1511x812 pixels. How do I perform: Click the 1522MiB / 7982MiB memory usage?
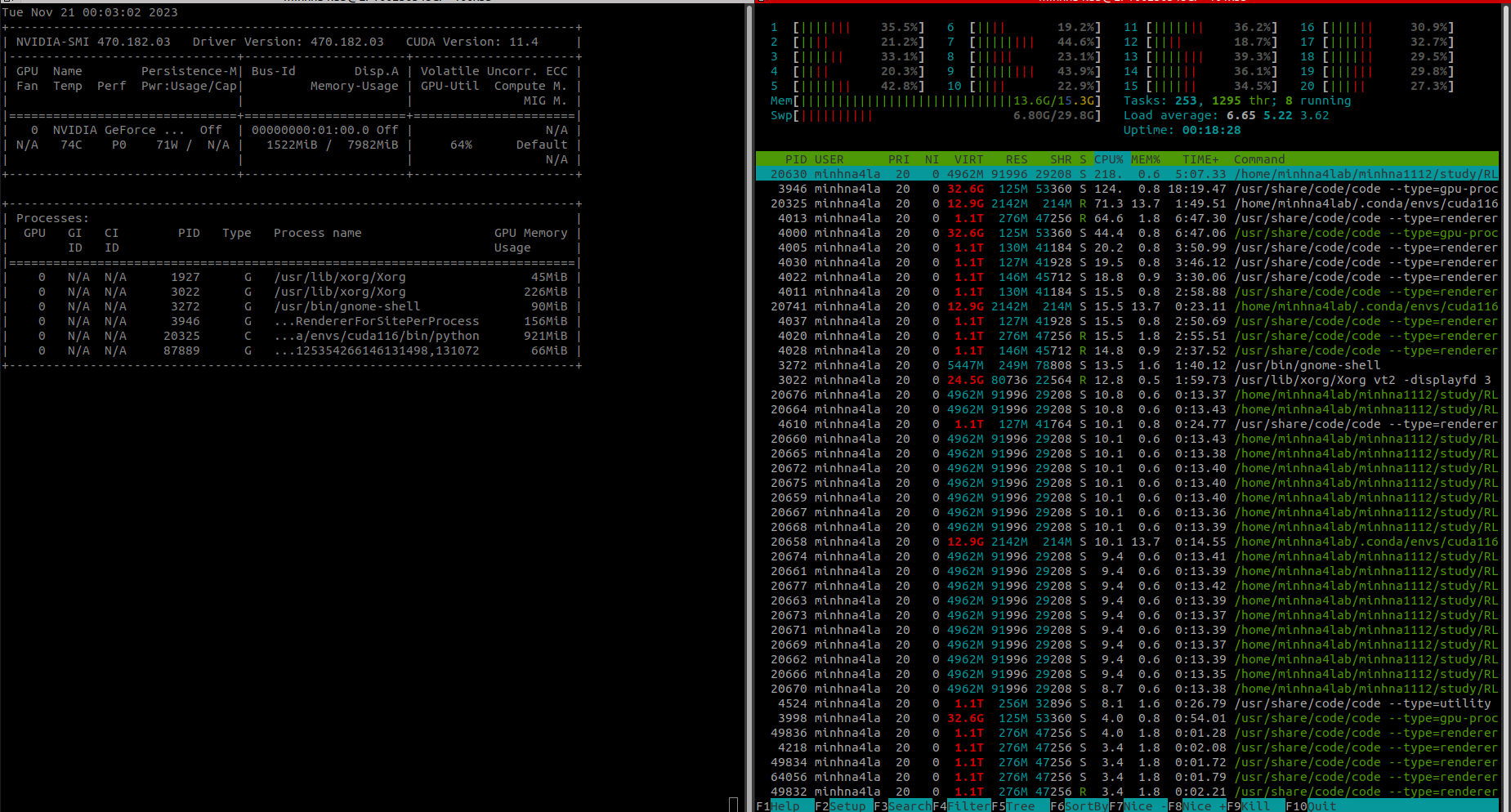pyautogui.click(x=333, y=145)
